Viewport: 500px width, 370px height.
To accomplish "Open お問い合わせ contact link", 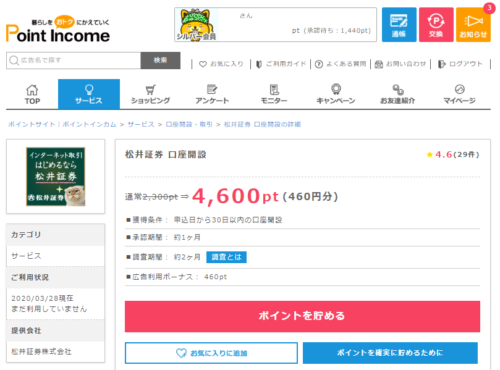I will pyautogui.click(x=400, y=64).
